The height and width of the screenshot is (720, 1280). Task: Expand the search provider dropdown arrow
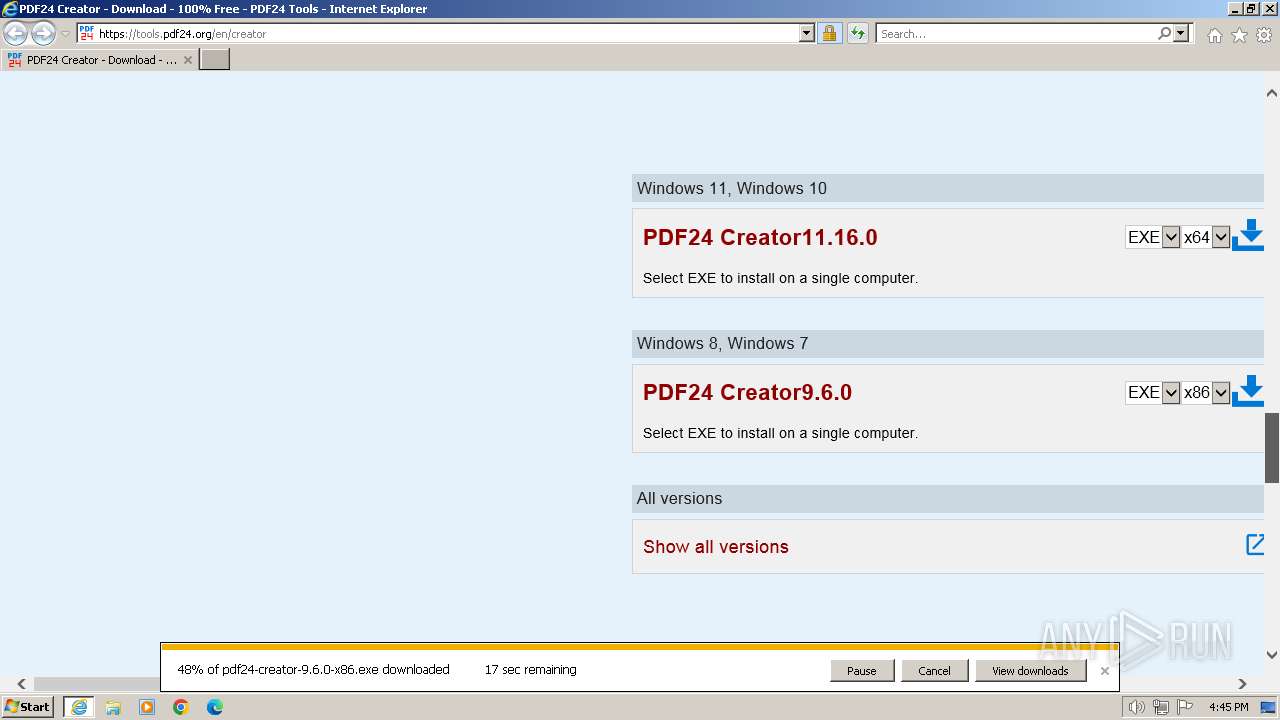(1181, 33)
